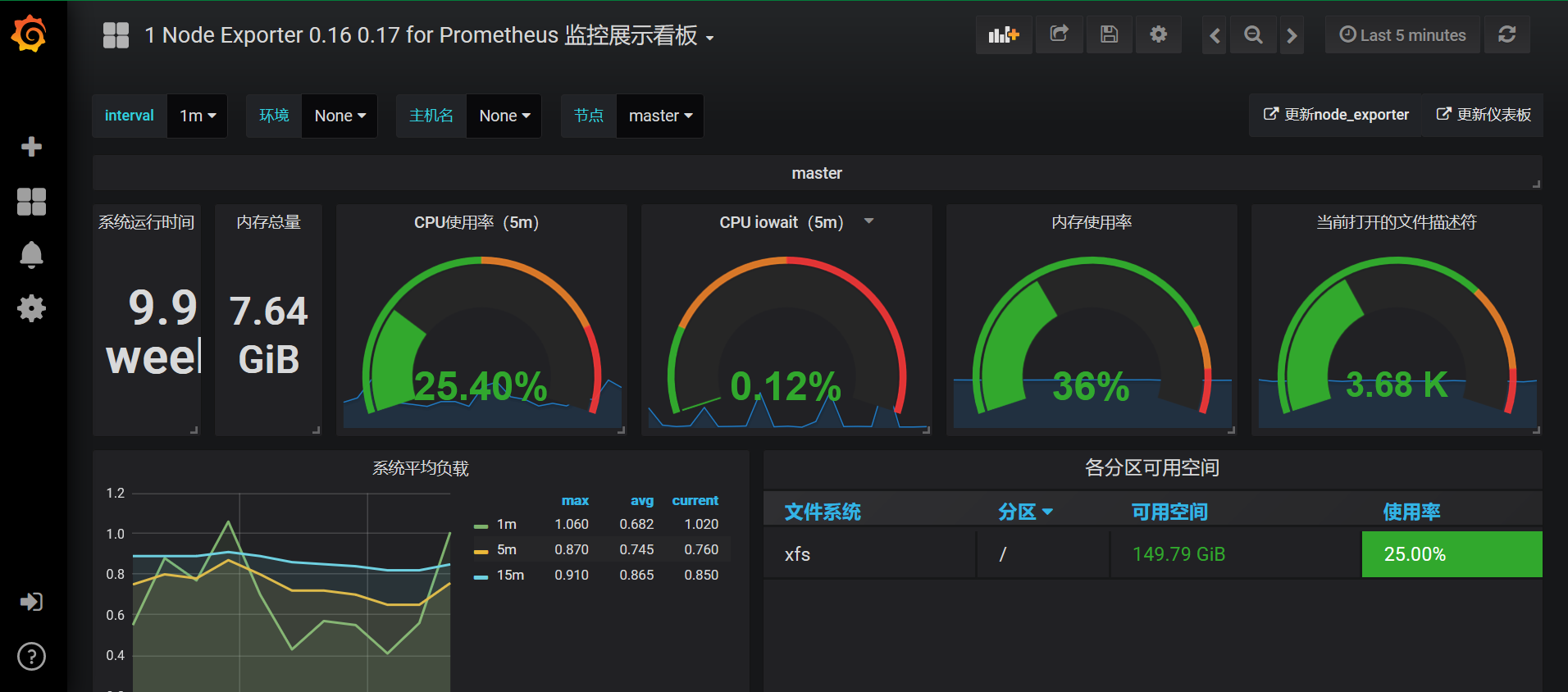Click the Create plus icon in sidebar

point(31,147)
